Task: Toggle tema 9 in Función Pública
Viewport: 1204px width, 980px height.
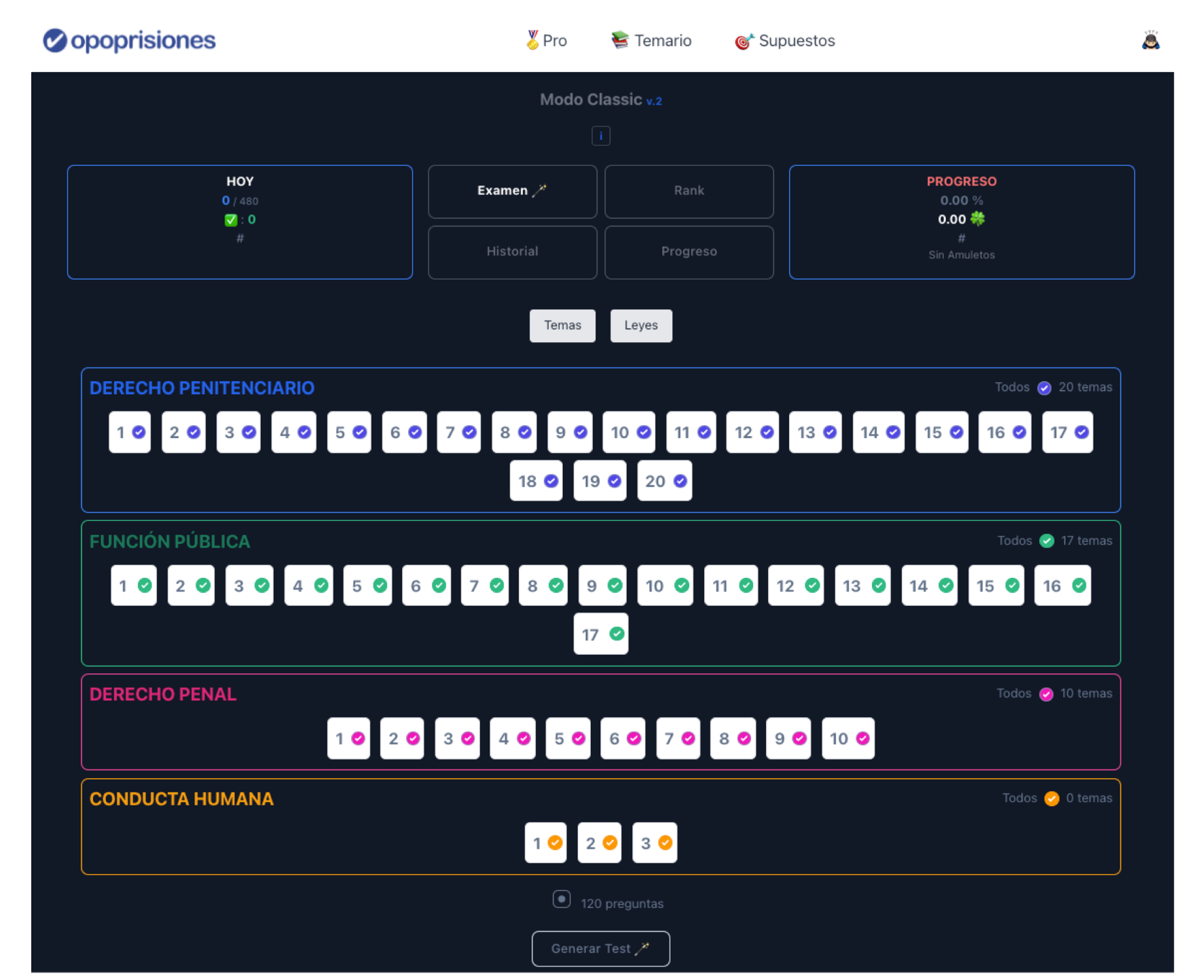Action: click(602, 585)
